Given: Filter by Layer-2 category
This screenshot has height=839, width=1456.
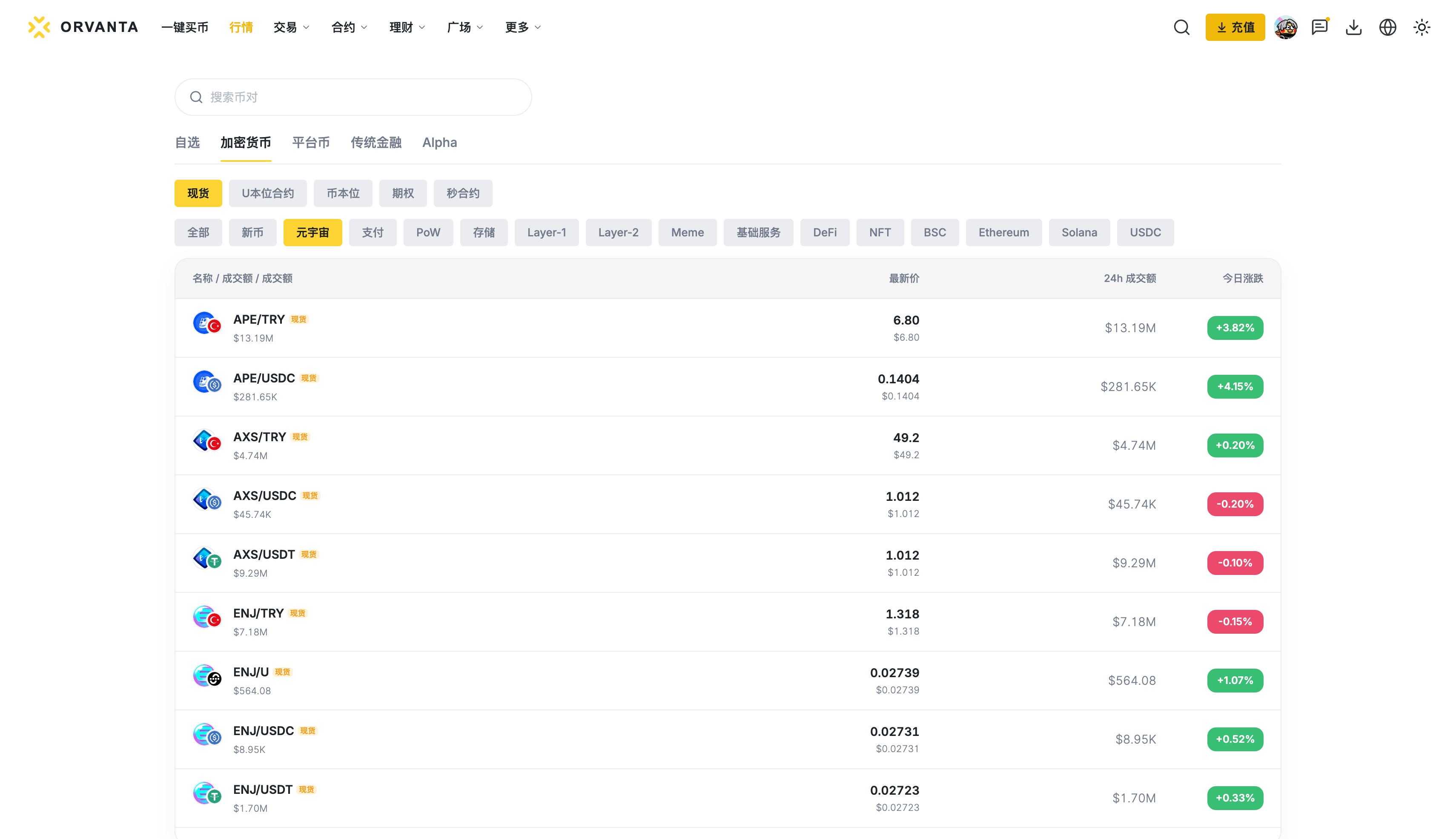Looking at the screenshot, I should pos(619,232).
